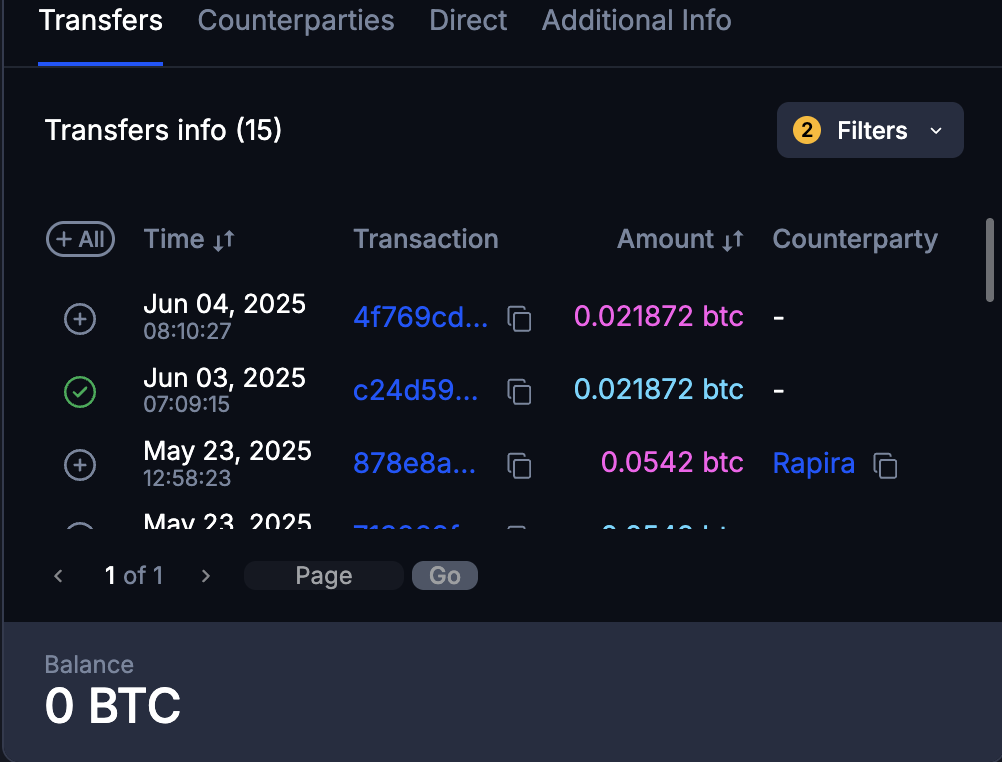The height and width of the screenshot is (762, 1002).
Task: Click the Go pagination button
Action: coord(444,575)
